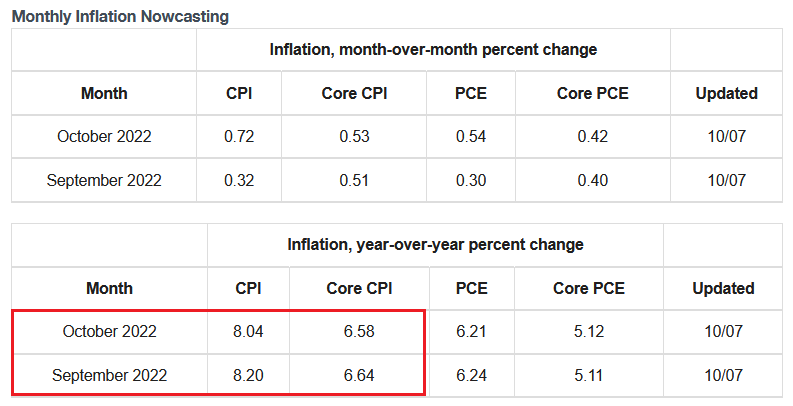Click October 2022 month-over-month CPI value 0.72

(x=239, y=137)
